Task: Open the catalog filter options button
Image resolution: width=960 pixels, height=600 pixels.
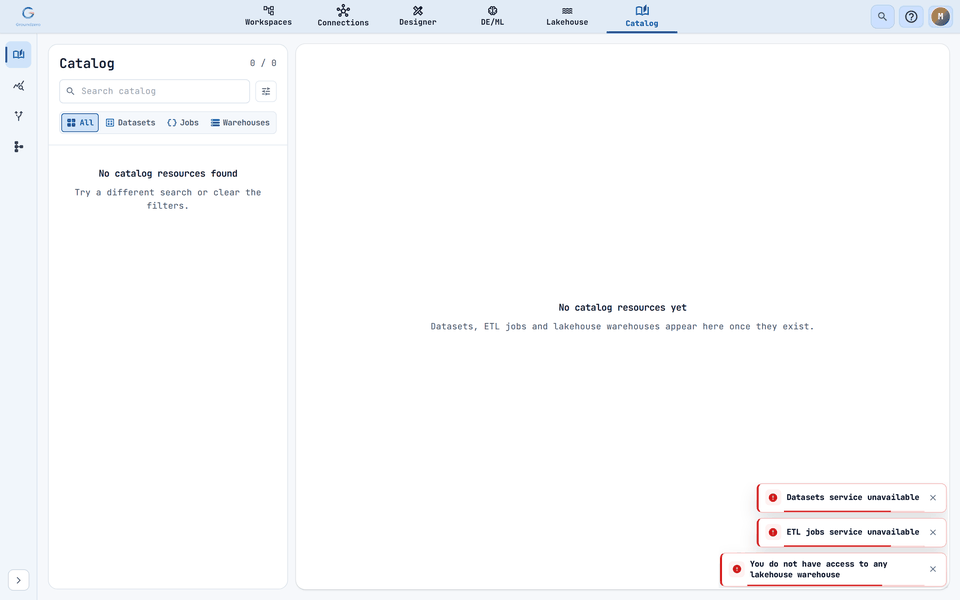Action: 266,91
